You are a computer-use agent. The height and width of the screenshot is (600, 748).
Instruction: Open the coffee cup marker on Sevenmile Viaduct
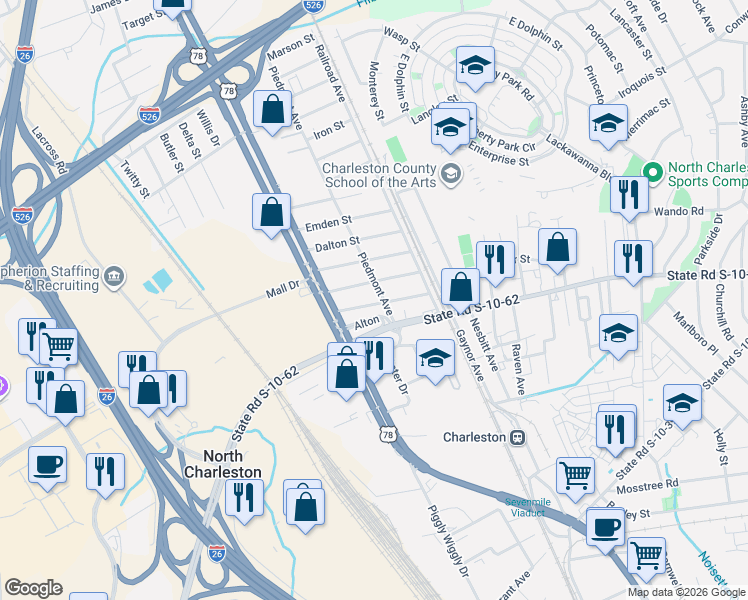(605, 528)
